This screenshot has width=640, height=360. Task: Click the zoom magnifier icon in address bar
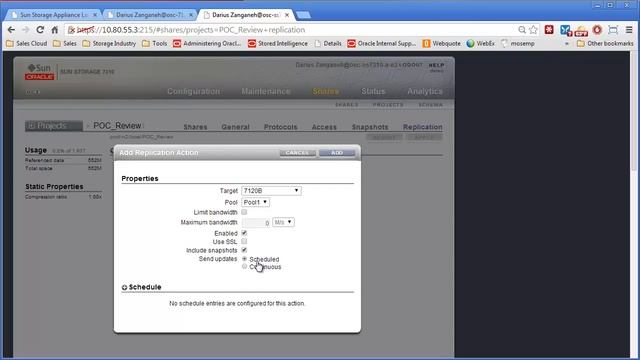[522, 30]
